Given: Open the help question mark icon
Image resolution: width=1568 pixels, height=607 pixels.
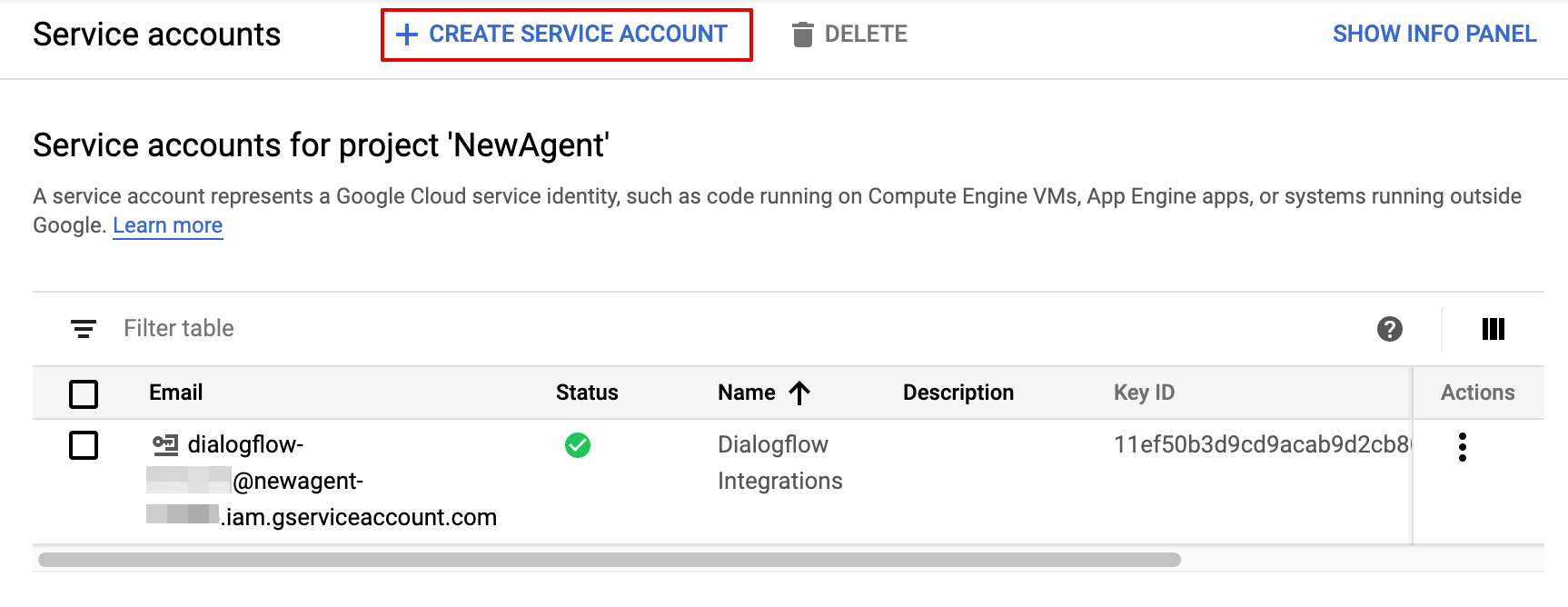Looking at the screenshot, I should 1389,329.
